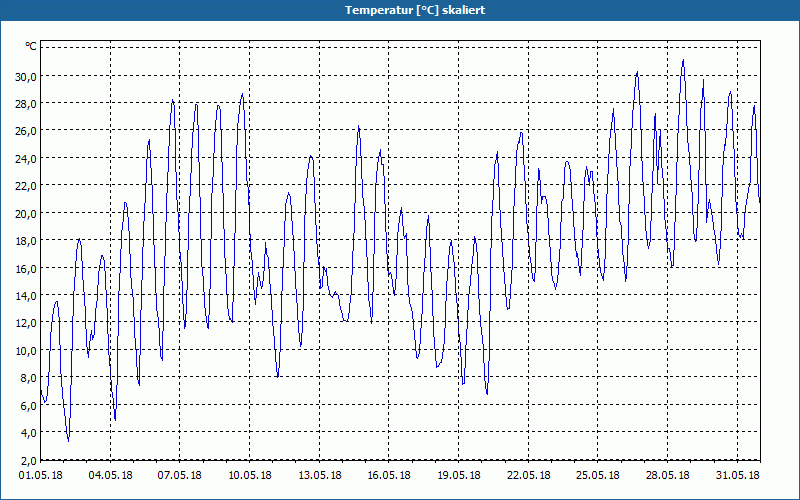Viewport: 800px width, 500px height.
Task: Click the 25.05.18 date label
Action: [x=597, y=476]
